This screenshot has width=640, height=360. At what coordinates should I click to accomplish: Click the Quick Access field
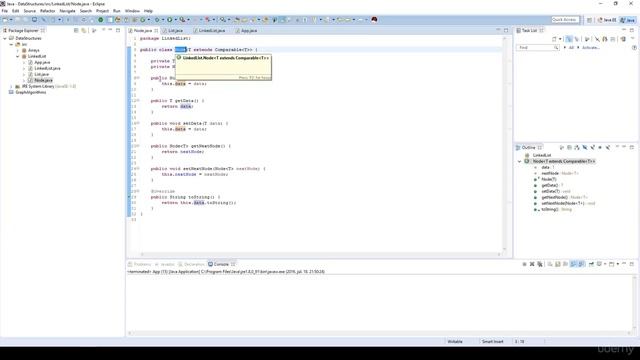[565, 20]
